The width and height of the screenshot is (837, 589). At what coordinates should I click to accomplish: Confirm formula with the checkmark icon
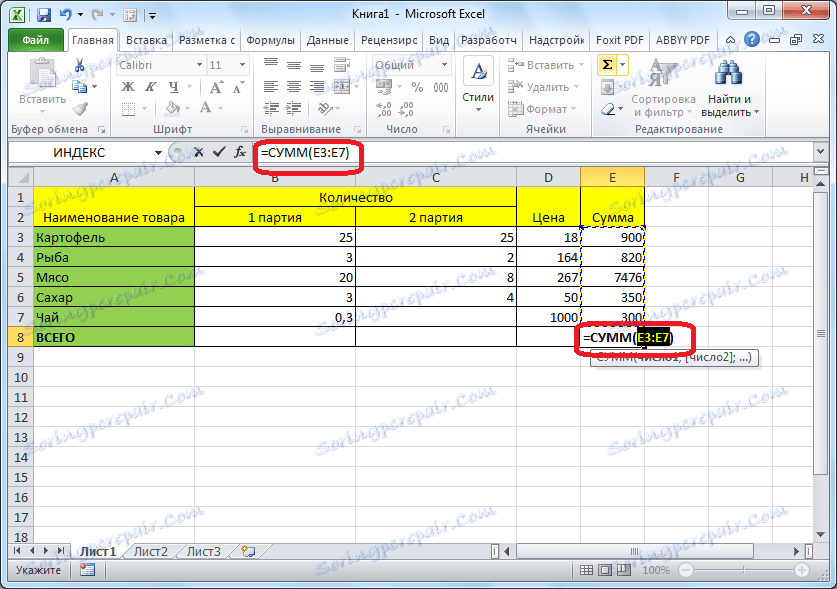[219, 151]
